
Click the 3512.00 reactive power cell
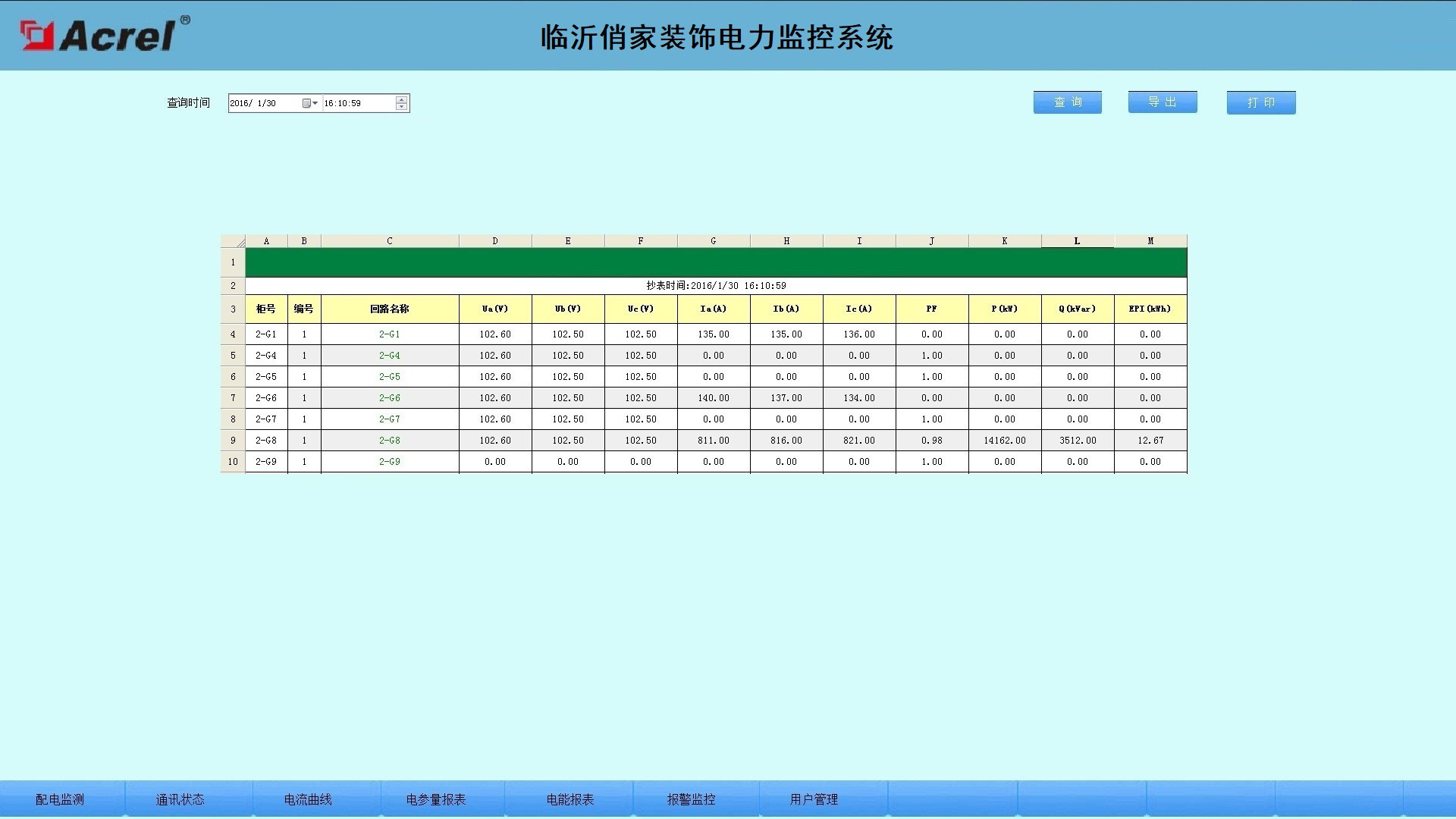[1078, 441]
